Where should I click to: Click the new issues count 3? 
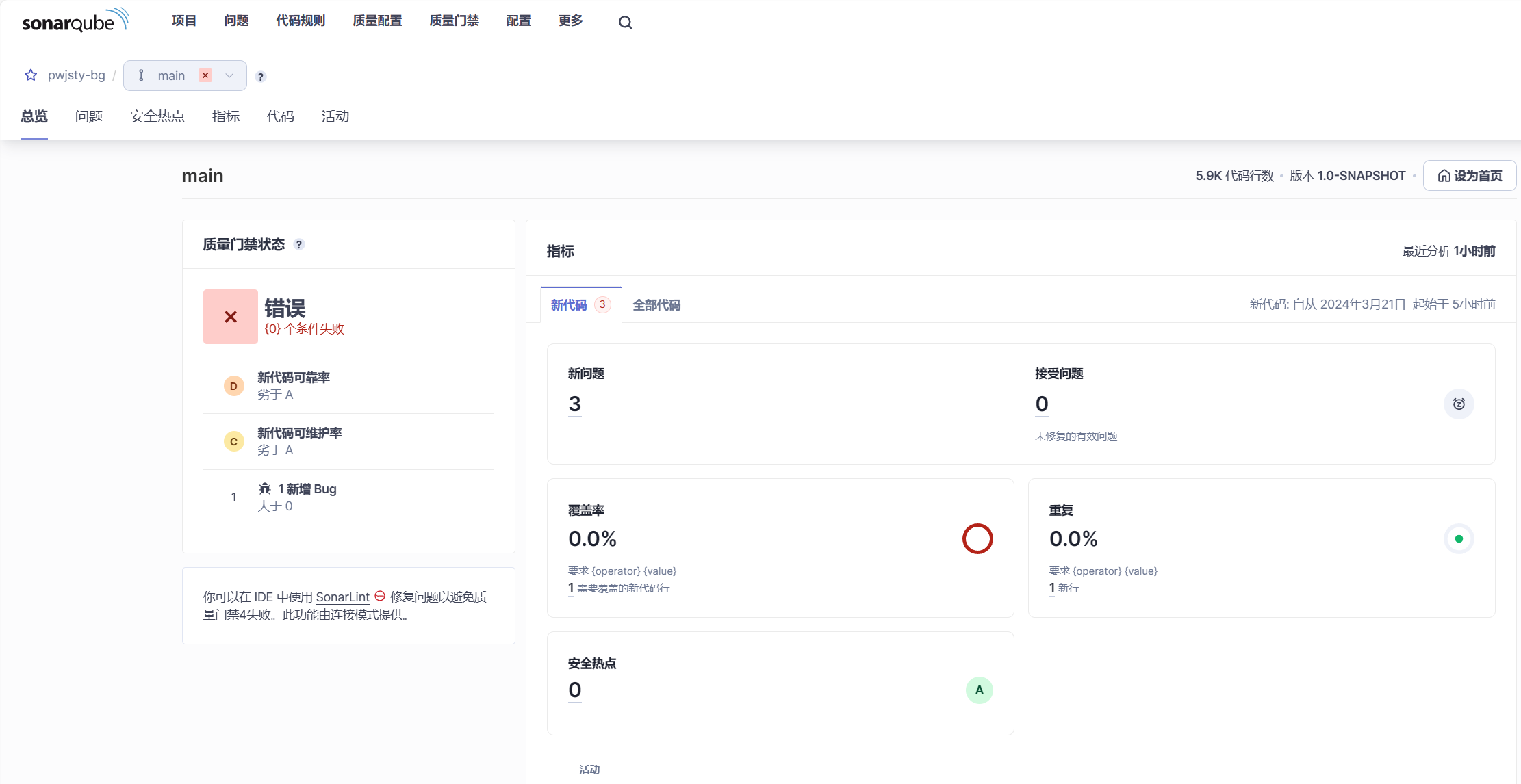coord(574,404)
